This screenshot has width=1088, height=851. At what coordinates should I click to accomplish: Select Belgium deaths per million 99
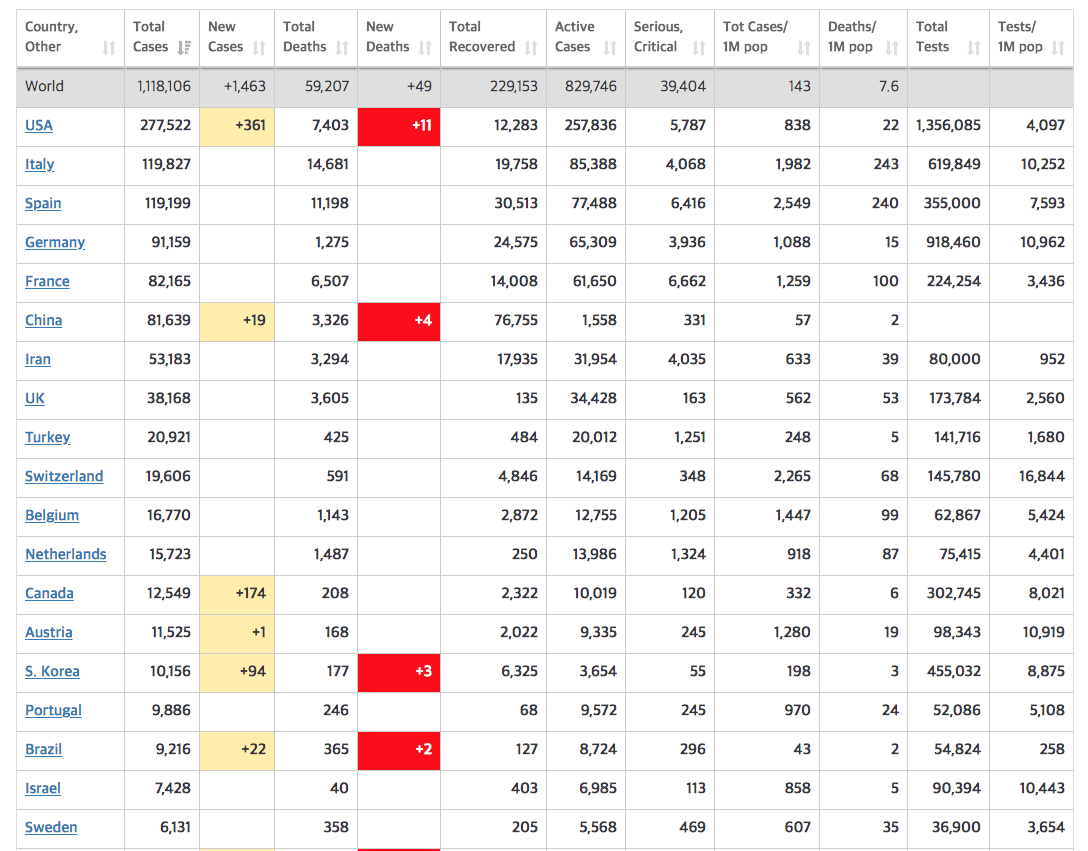tap(890, 515)
